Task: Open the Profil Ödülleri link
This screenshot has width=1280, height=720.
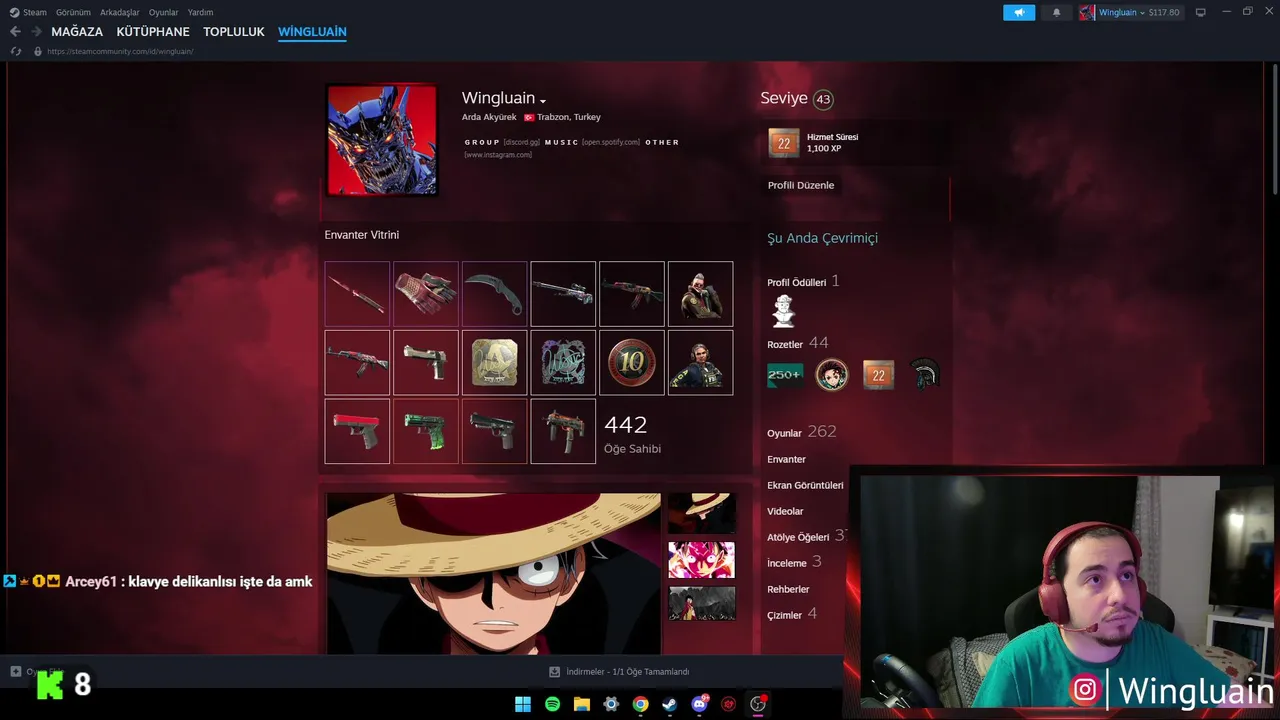Action: 796,283
